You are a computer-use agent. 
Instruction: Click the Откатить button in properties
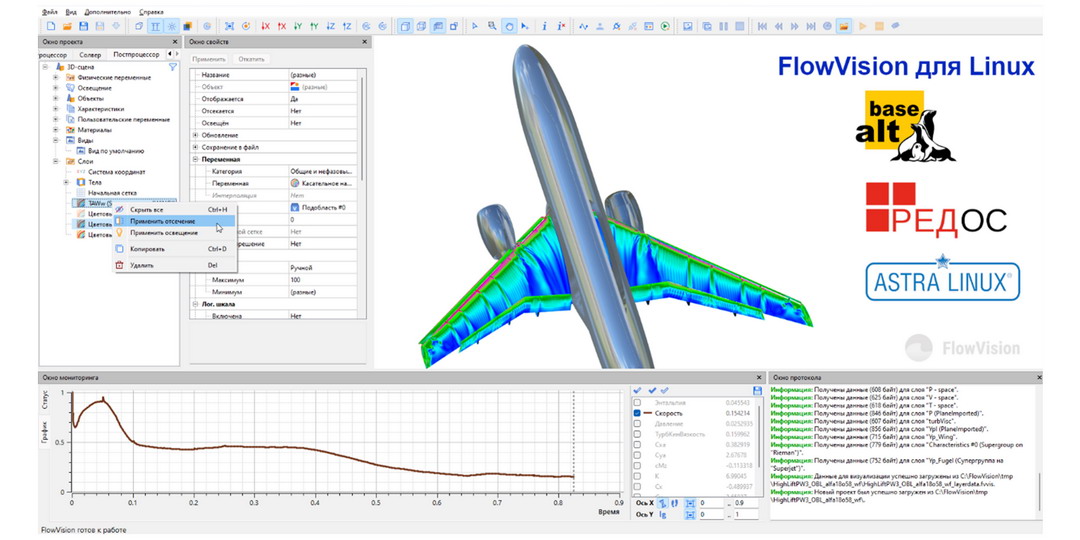pyautogui.click(x=251, y=60)
